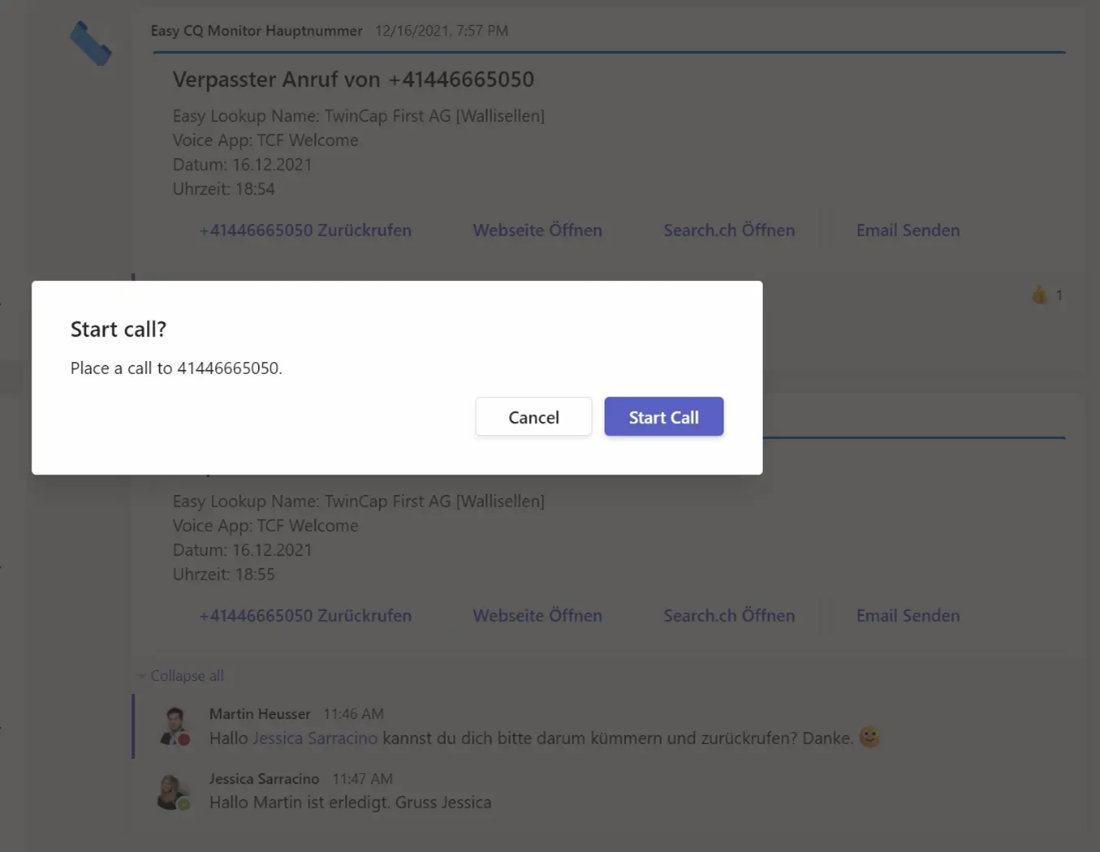1100x852 pixels.
Task: Click the Easy CQ Monitor Hauptnummer sender name
Action: (x=257, y=31)
